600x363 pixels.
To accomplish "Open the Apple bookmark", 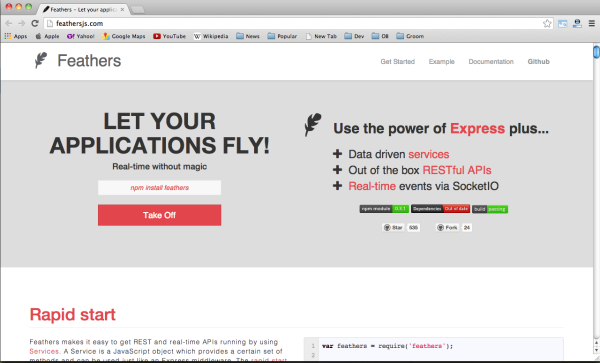I will pyautogui.click(x=47, y=36).
